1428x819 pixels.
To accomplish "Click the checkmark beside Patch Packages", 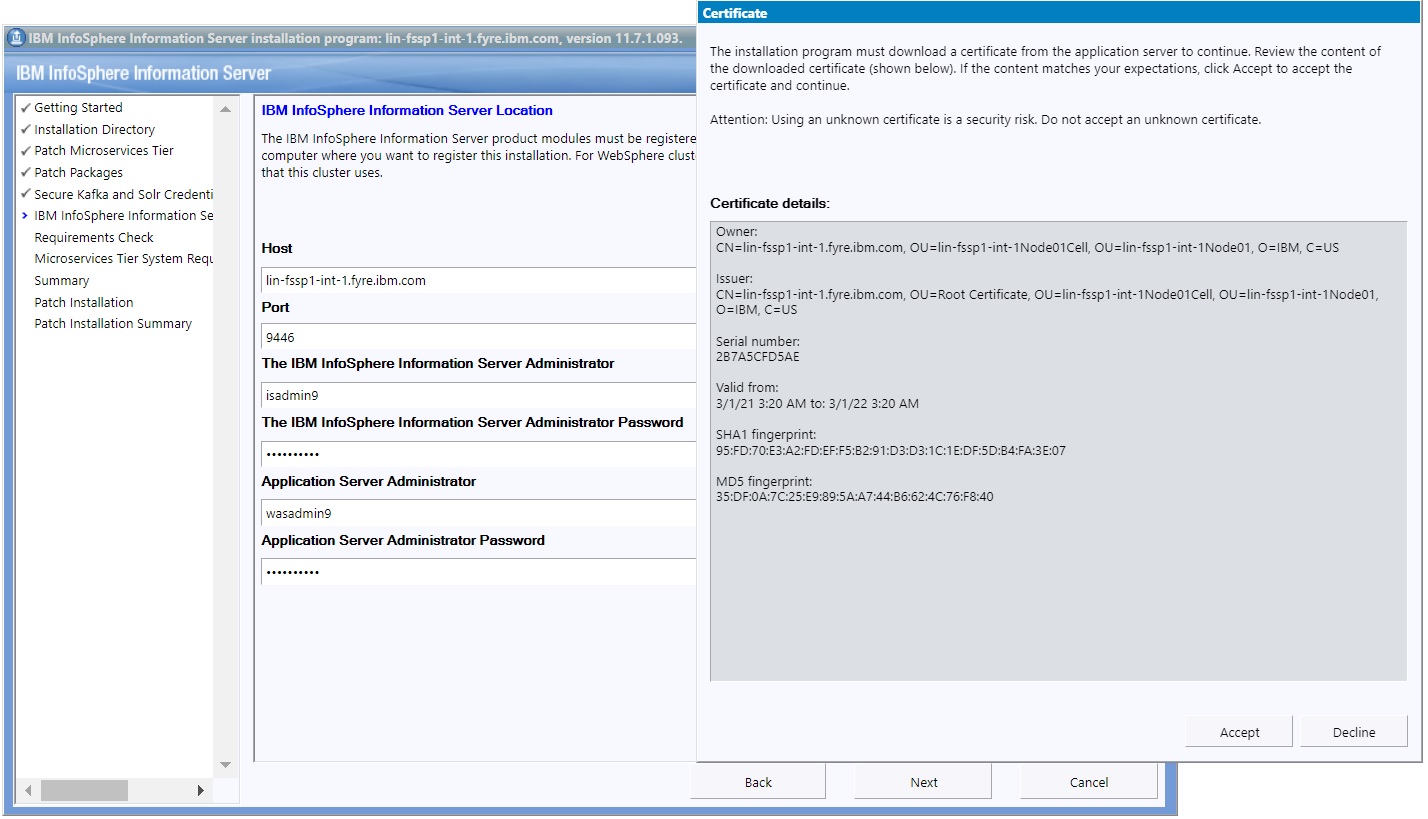I will [25, 172].
